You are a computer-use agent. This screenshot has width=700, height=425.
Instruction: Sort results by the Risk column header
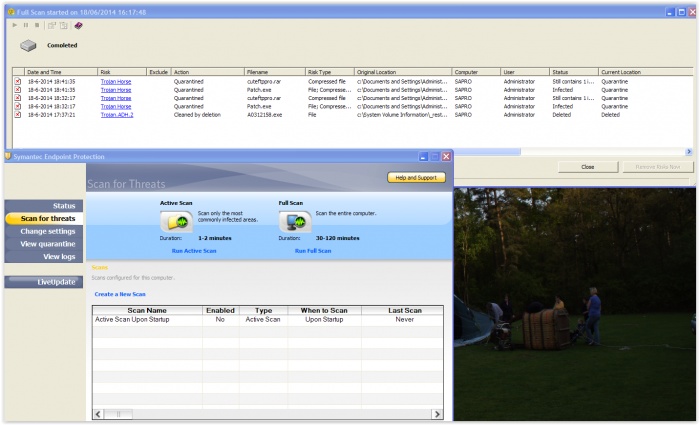[122, 72]
